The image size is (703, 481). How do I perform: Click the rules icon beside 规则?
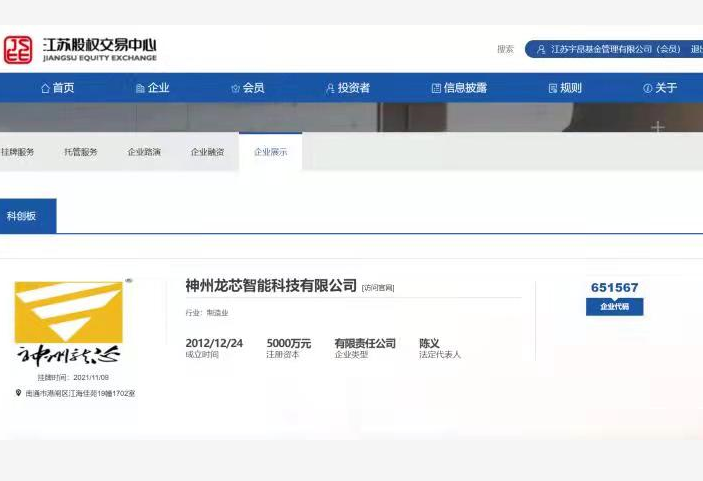tap(553, 88)
